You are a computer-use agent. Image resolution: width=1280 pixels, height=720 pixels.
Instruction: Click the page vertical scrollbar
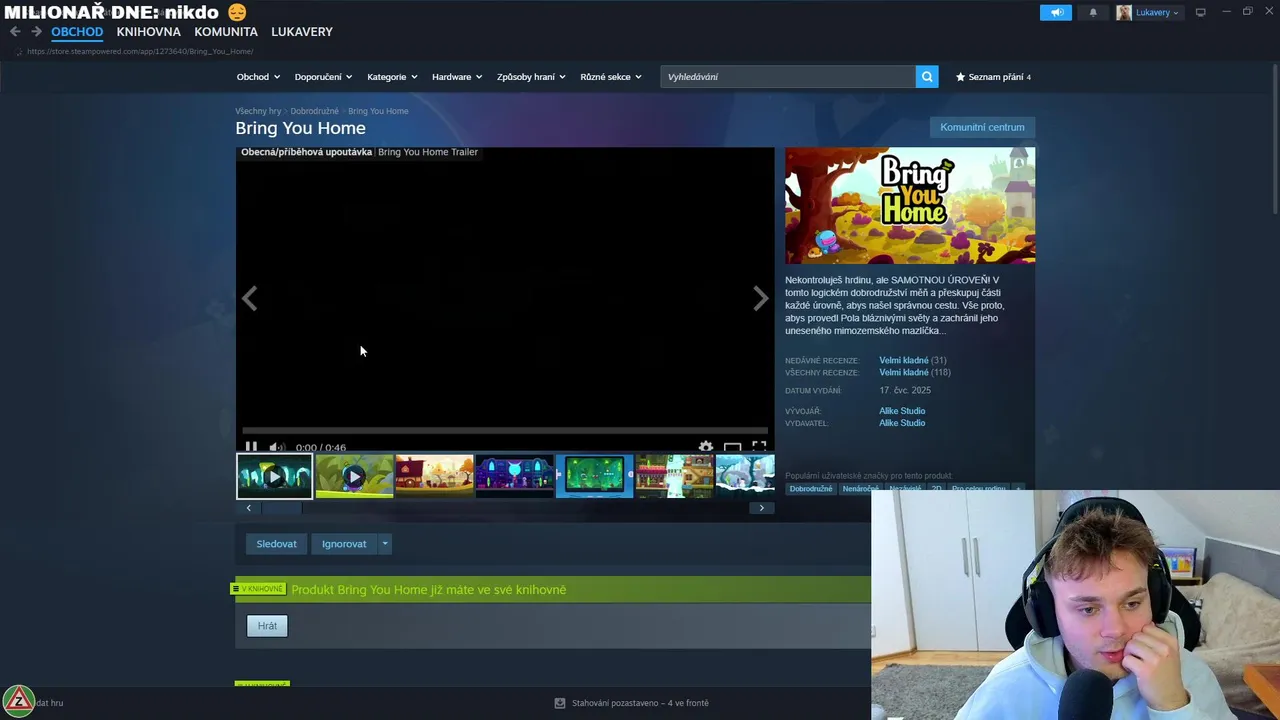point(1274,140)
